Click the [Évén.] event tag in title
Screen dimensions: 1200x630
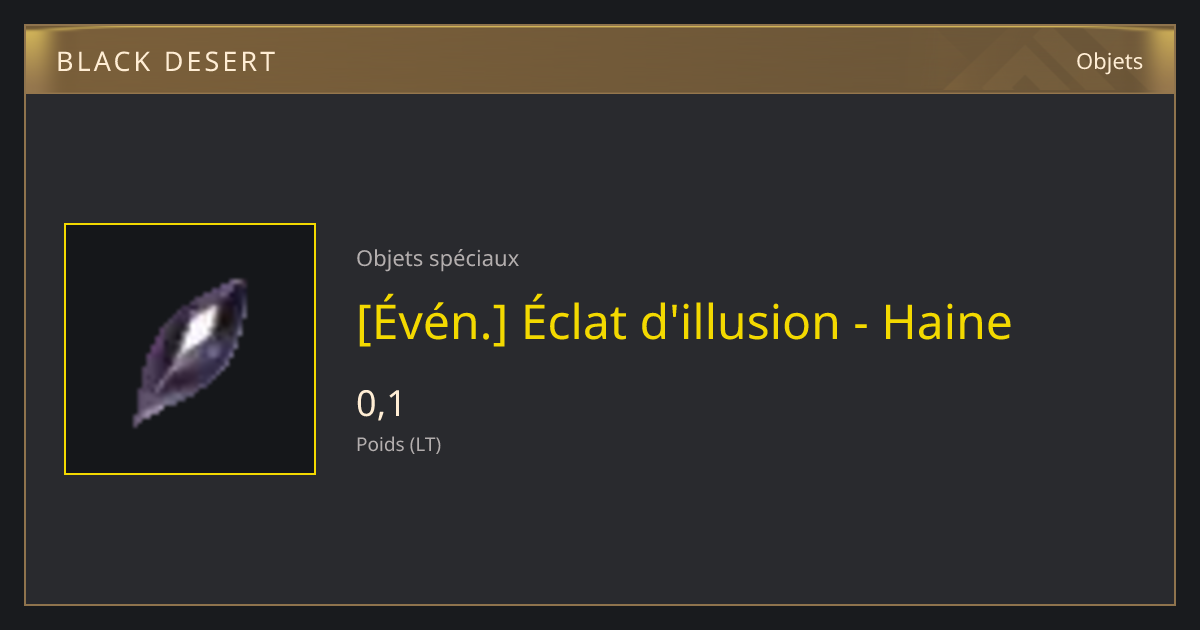click(x=432, y=323)
